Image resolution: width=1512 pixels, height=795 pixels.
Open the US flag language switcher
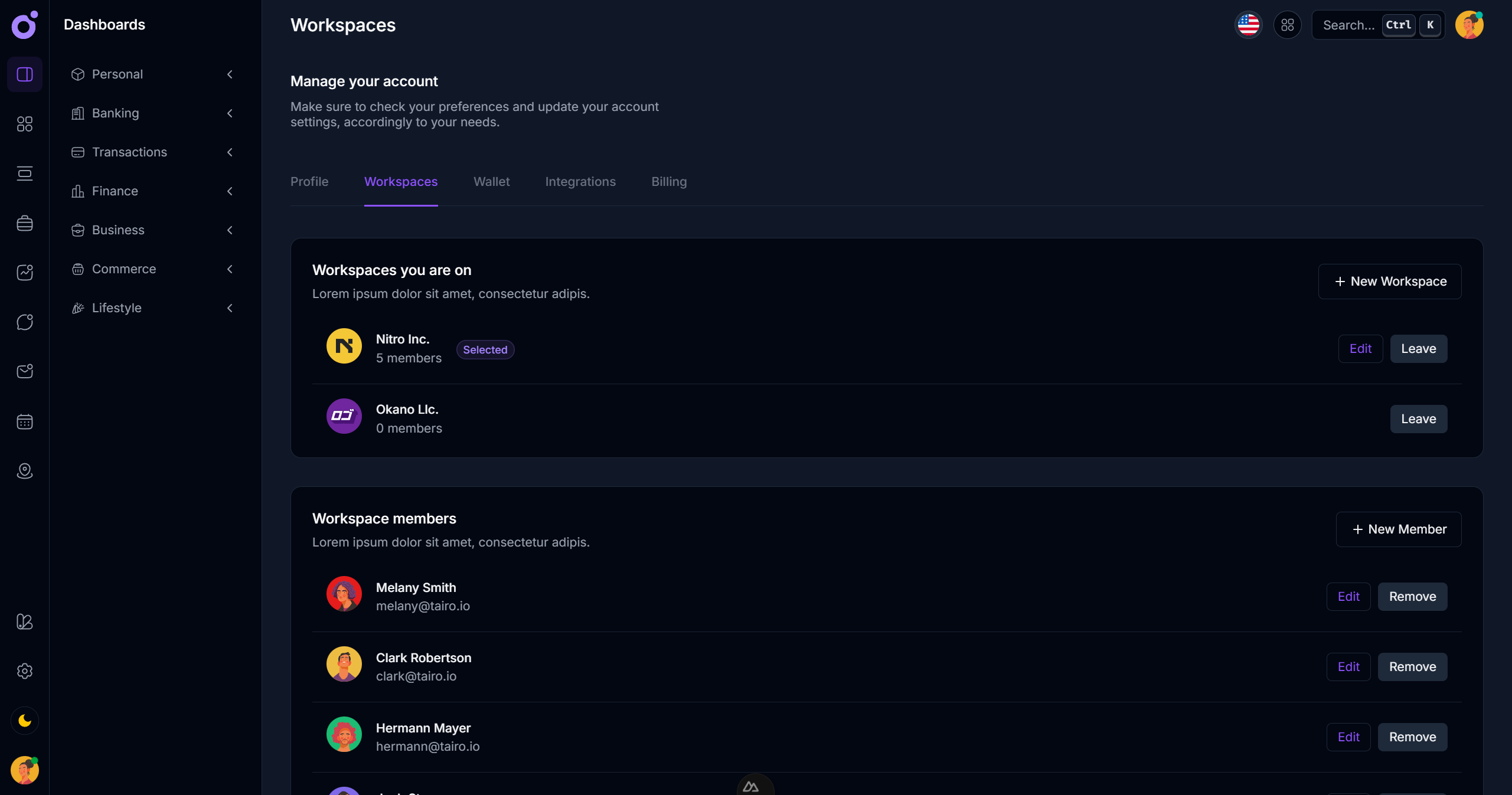pyautogui.click(x=1248, y=25)
